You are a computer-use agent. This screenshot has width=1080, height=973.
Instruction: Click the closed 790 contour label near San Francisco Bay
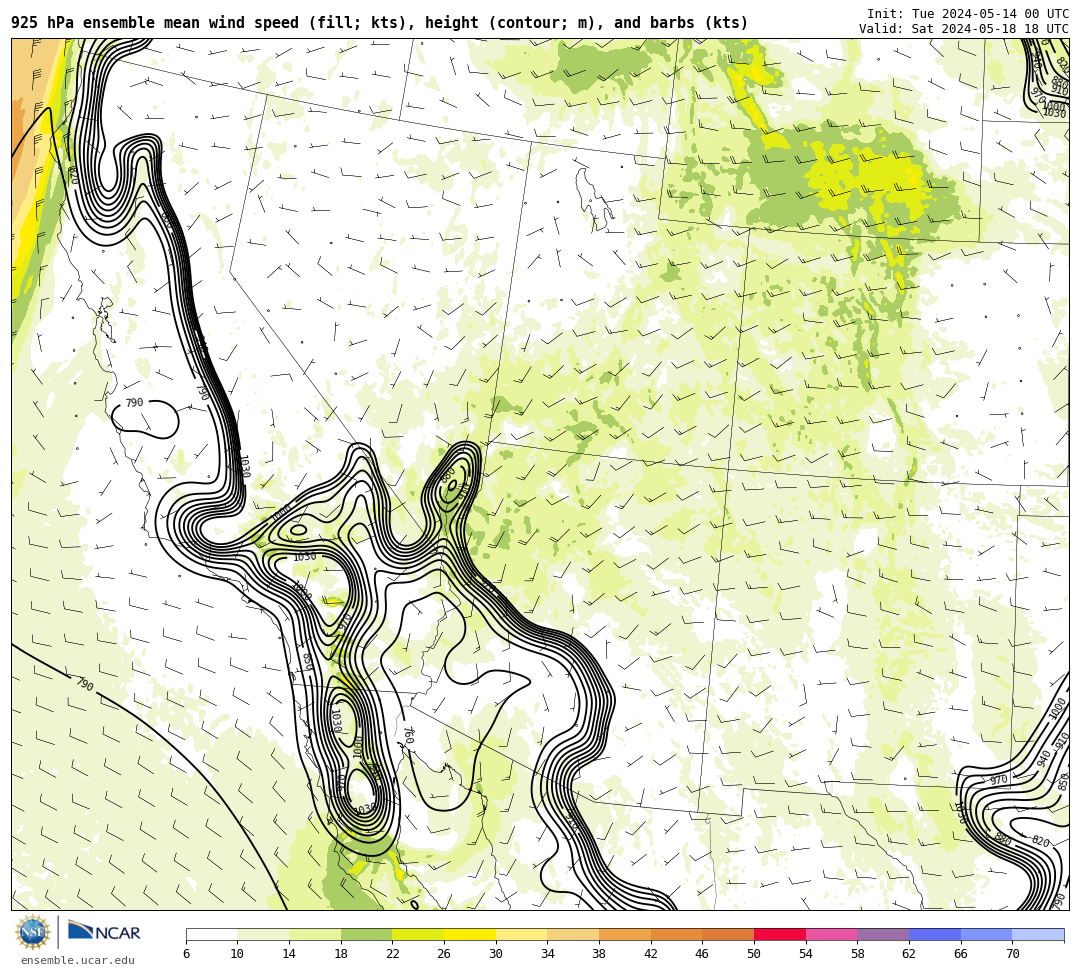point(134,403)
